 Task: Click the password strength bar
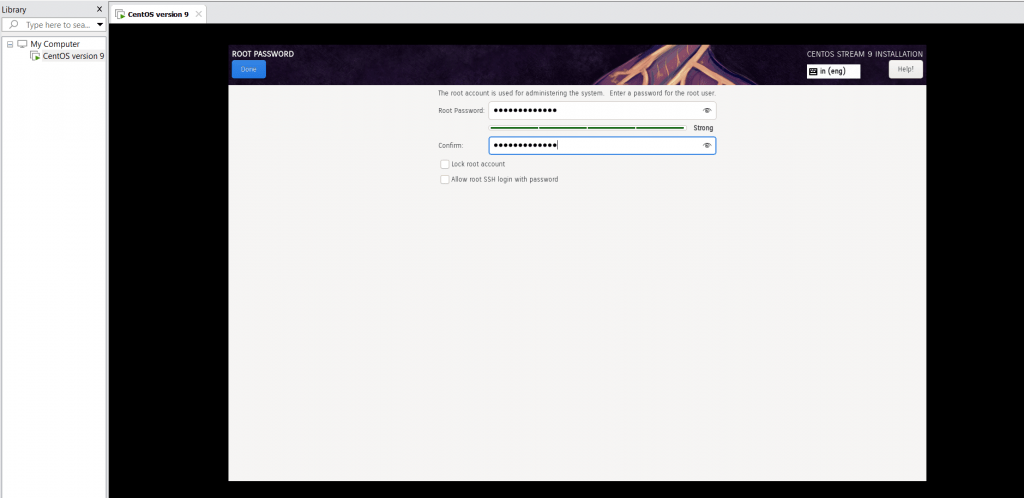coord(587,128)
